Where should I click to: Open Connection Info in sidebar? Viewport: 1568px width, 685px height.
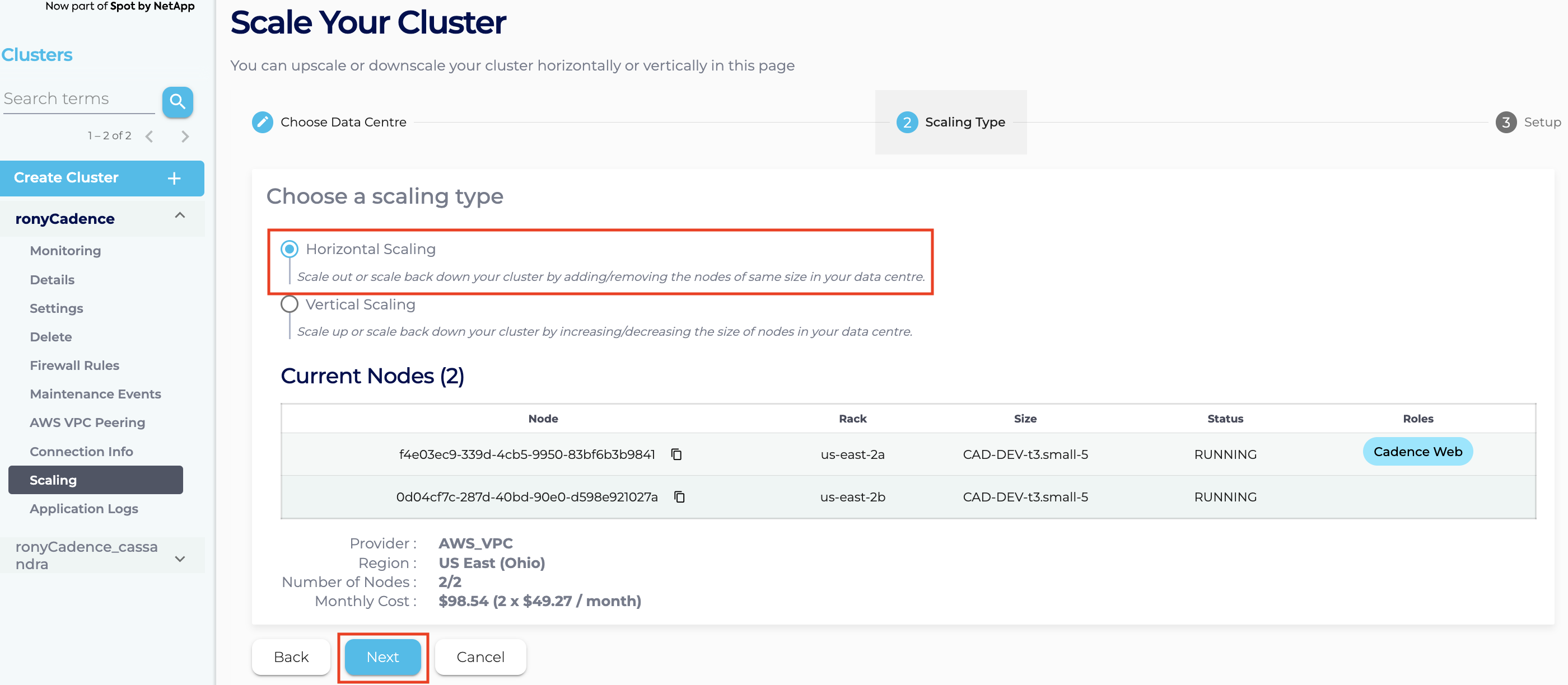tap(81, 452)
